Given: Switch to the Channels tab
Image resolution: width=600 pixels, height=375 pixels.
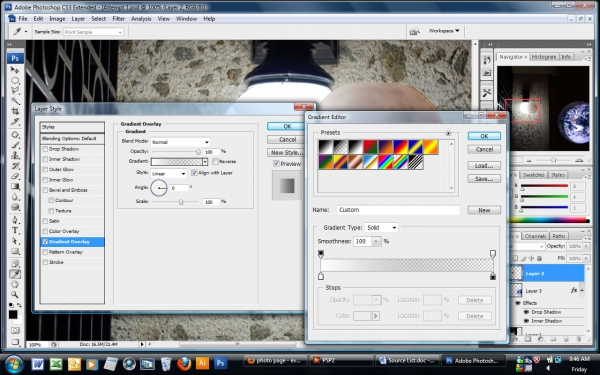Looking at the screenshot, I should pyautogui.click(x=535, y=236).
